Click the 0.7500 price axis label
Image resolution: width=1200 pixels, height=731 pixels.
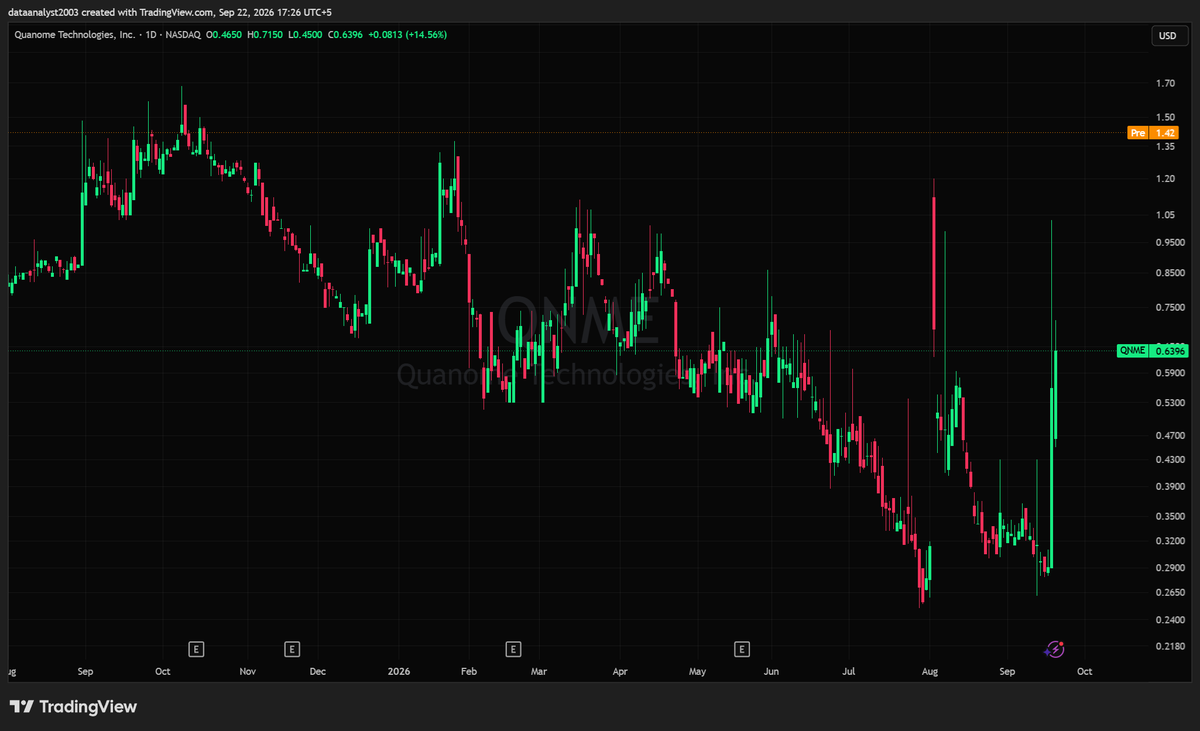click(x=1169, y=308)
